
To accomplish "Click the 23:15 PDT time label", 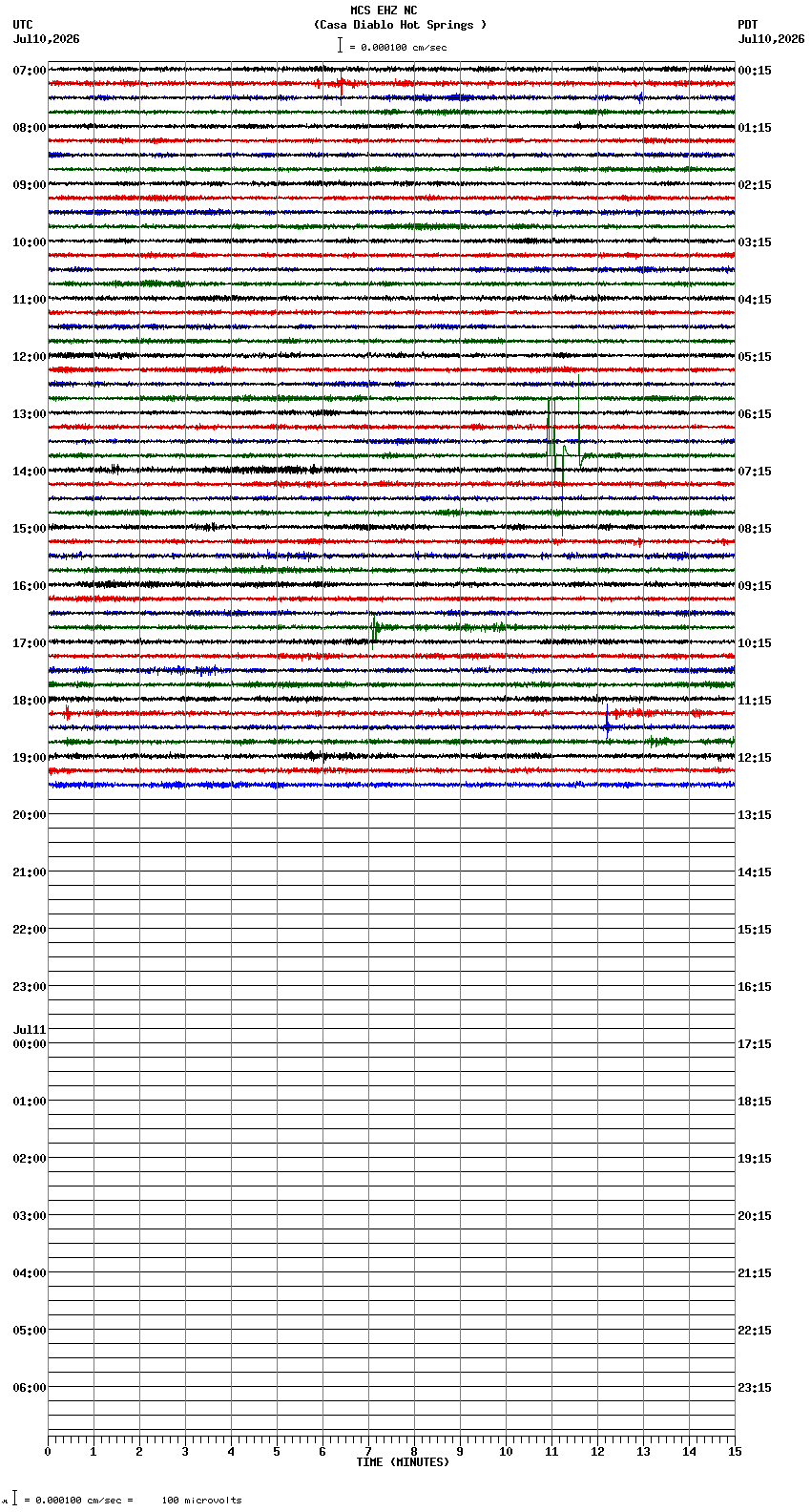I will coord(755,1388).
